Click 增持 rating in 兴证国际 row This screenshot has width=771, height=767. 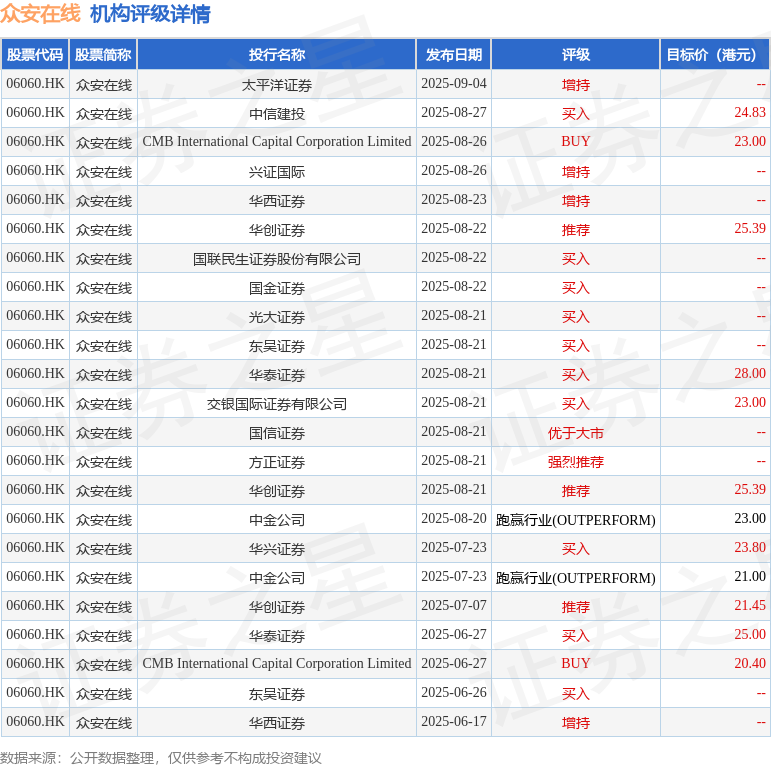pos(576,172)
